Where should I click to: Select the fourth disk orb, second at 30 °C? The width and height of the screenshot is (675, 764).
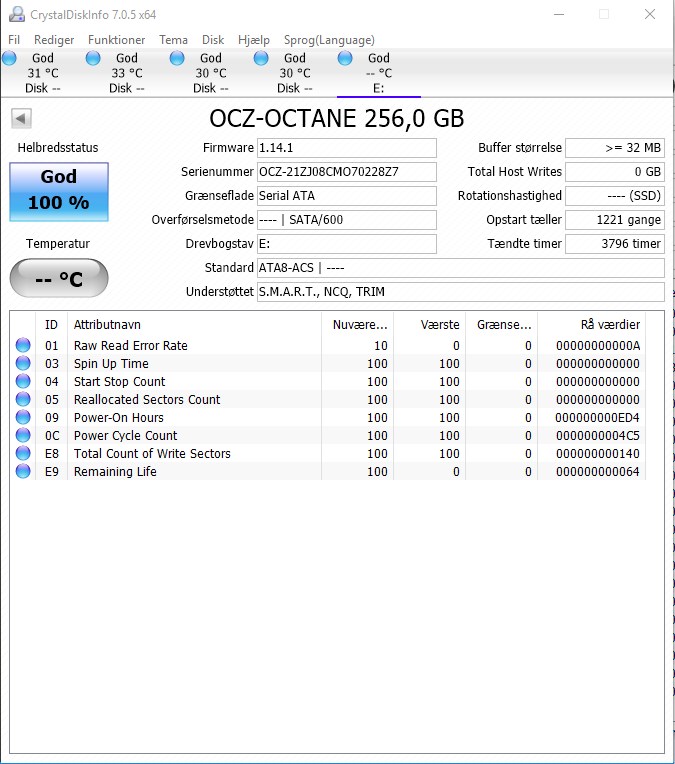click(261, 58)
